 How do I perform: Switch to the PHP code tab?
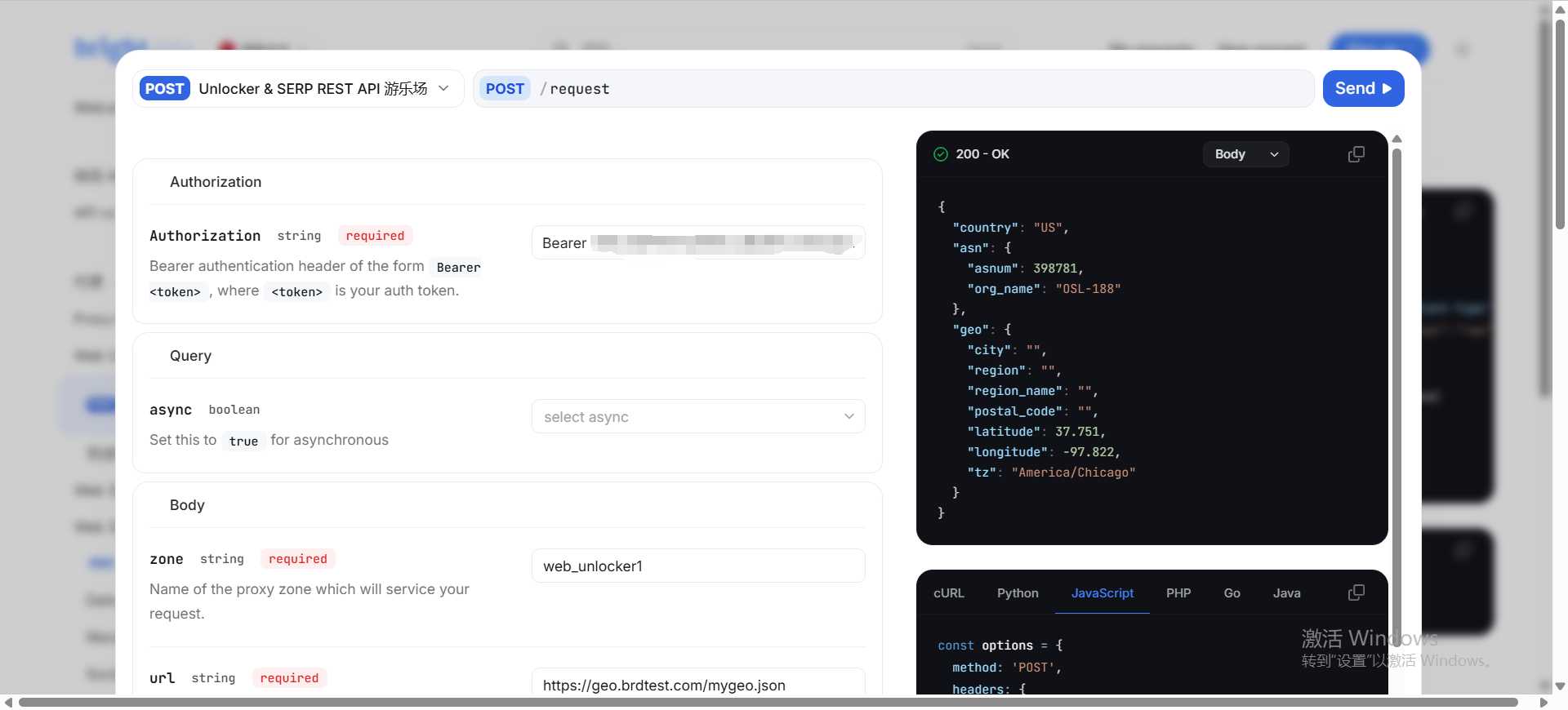1178,593
